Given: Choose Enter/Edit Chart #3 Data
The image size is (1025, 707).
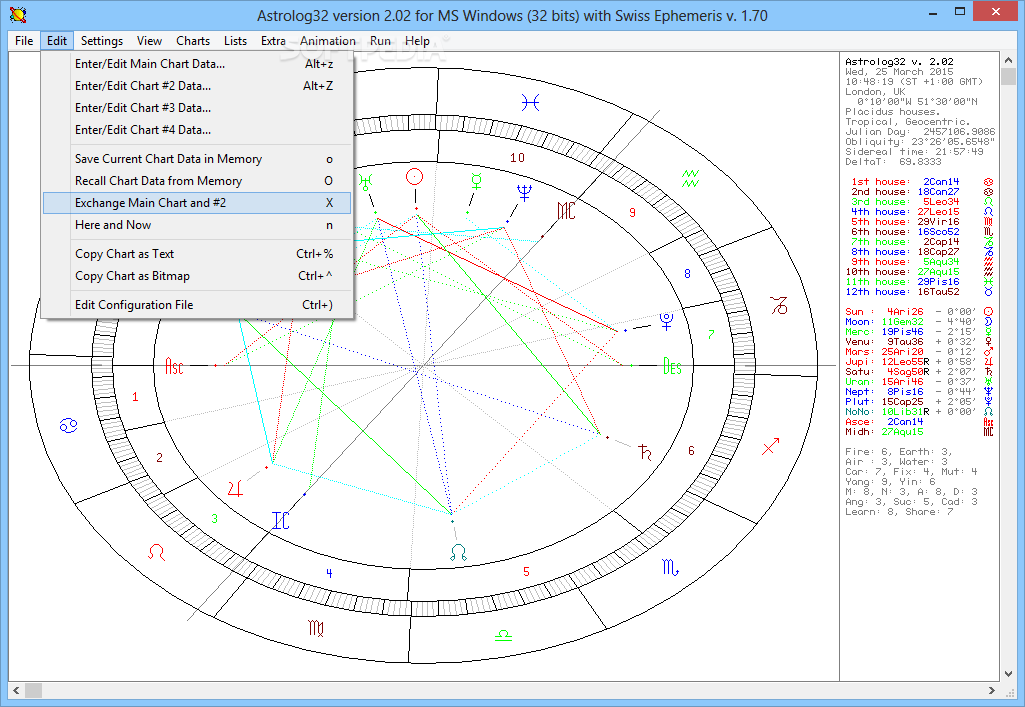Looking at the screenshot, I should pyautogui.click(x=197, y=108).
